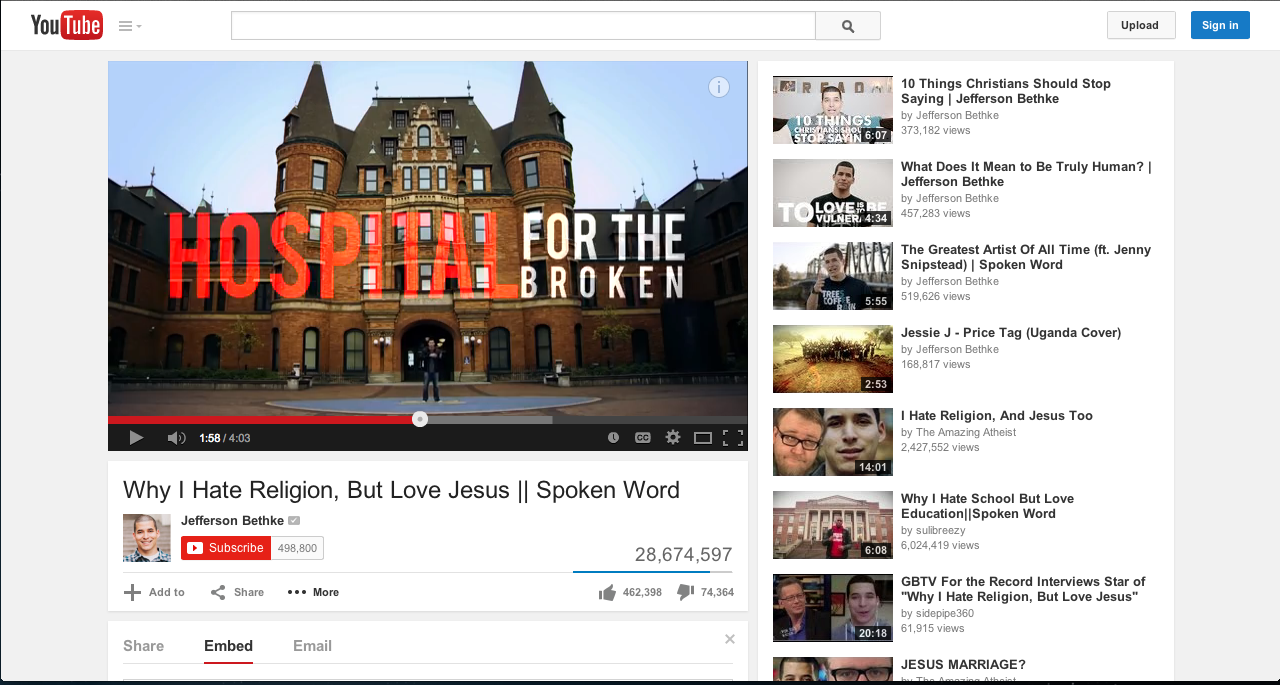Viewport: 1280px width, 685px height.
Task: Open What Does It Mean to Be Truly Human thumbnail
Action: pos(832,193)
